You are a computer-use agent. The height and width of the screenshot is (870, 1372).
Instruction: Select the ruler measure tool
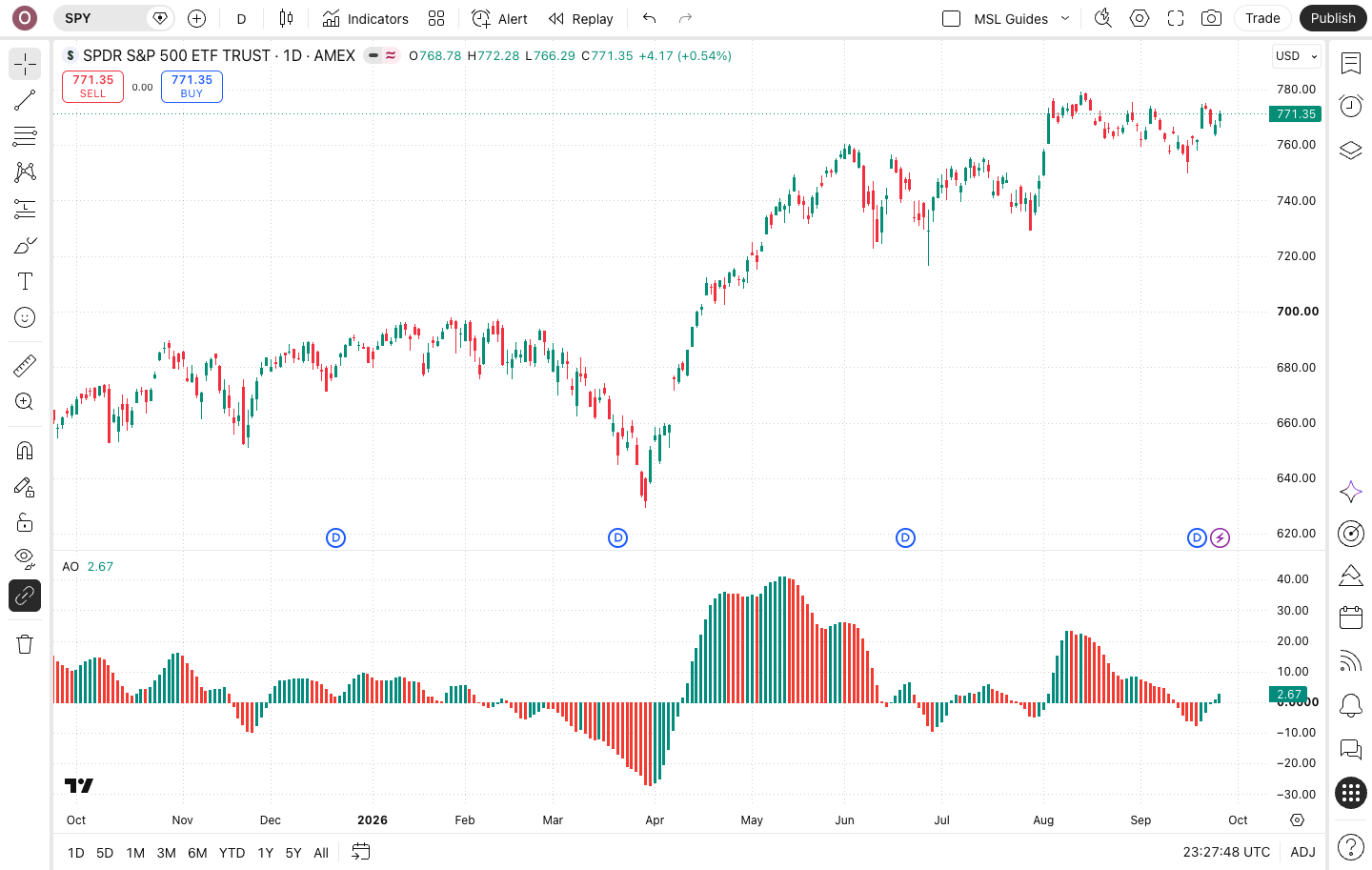point(25,365)
